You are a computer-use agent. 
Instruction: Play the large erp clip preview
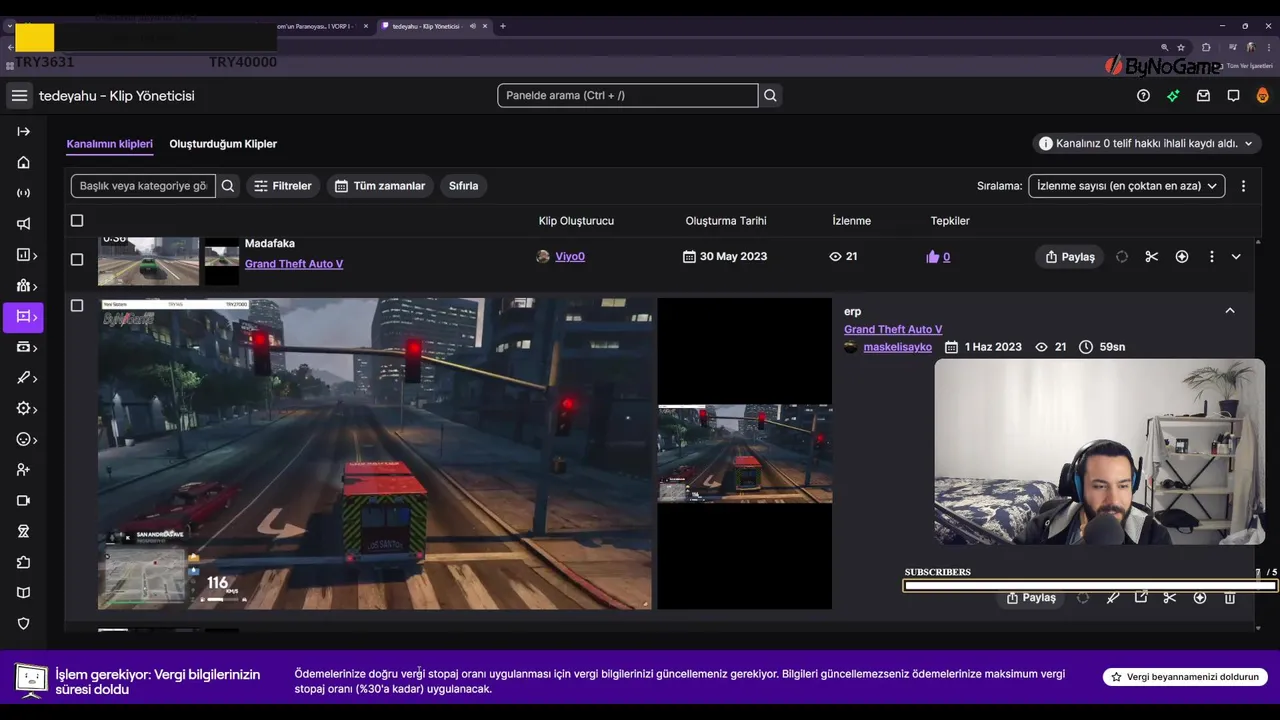click(x=375, y=453)
